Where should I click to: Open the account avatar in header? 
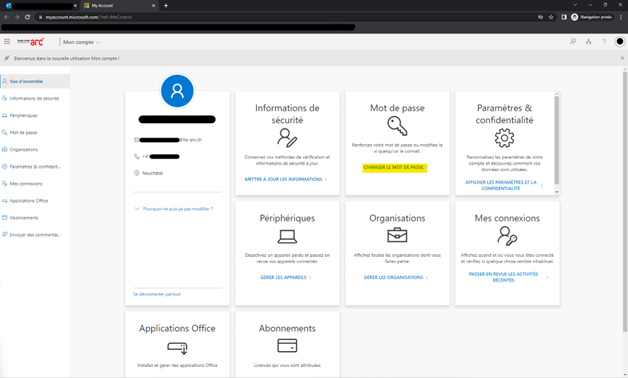[x=620, y=41]
